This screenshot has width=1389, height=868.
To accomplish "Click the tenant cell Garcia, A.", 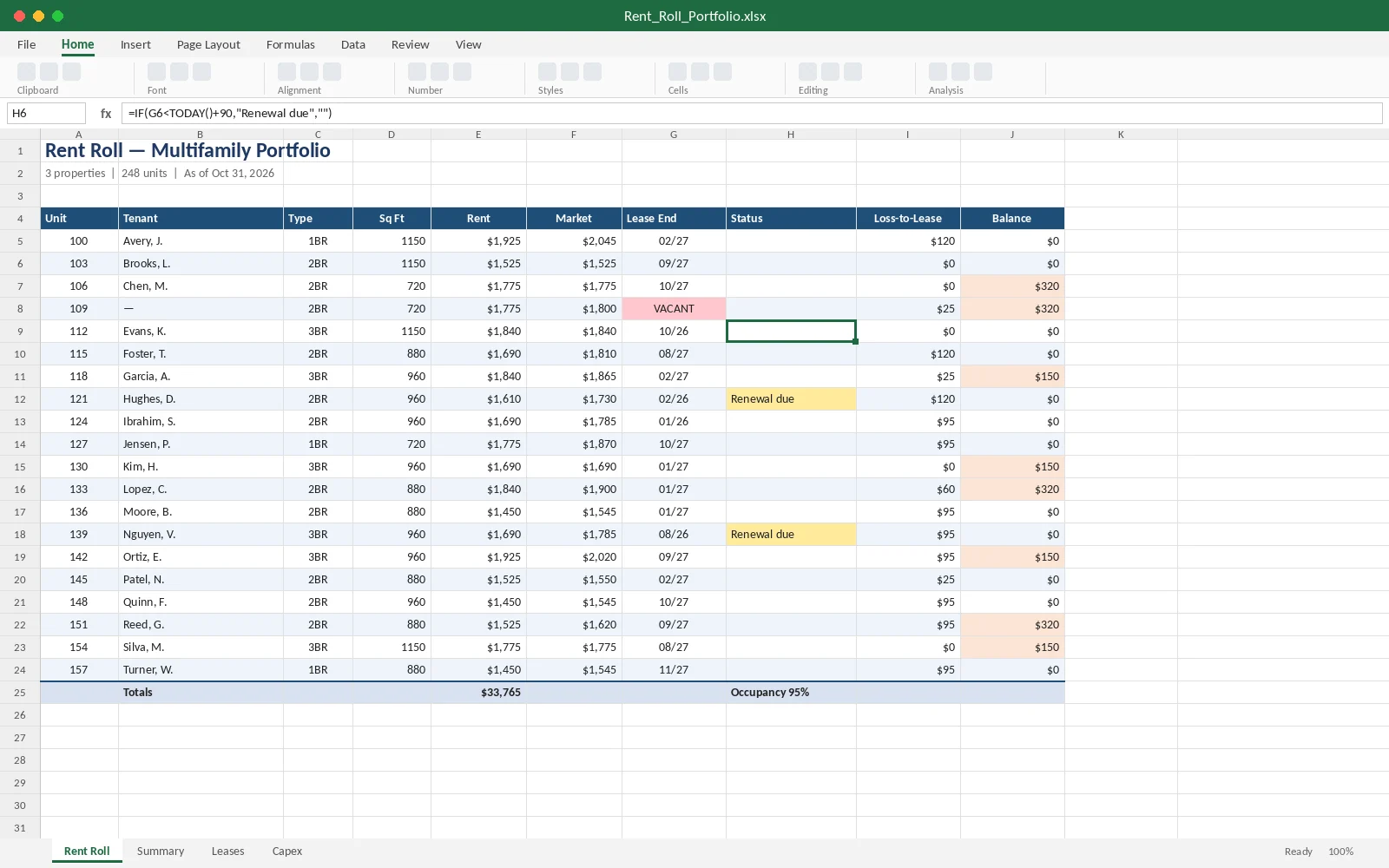I will pos(201,377).
